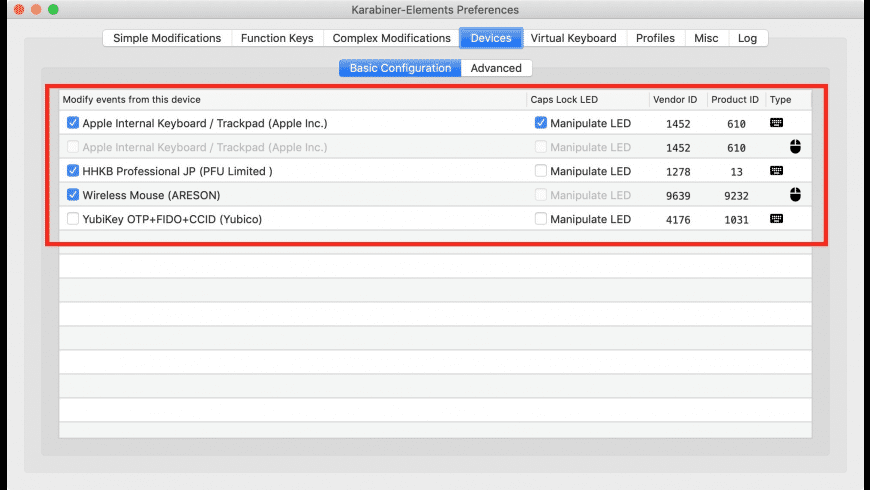Select the Basic Configuration sub-tab
This screenshot has width=870, height=490.
400,68
